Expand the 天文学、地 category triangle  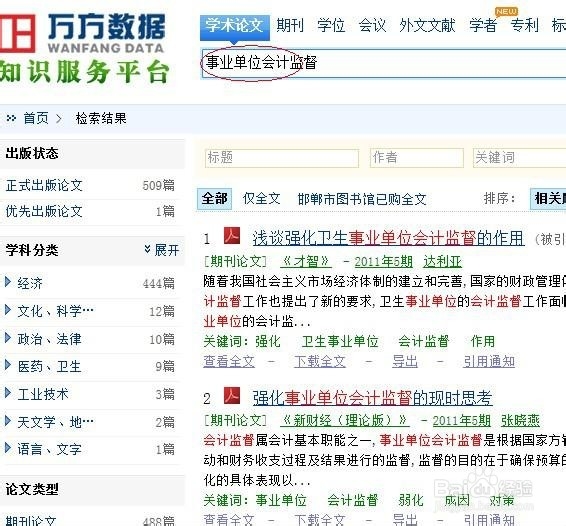tap(8, 421)
